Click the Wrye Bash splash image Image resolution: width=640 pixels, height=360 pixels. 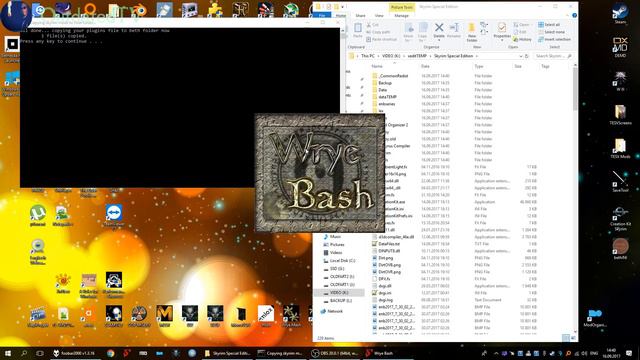tap(320, 173)
